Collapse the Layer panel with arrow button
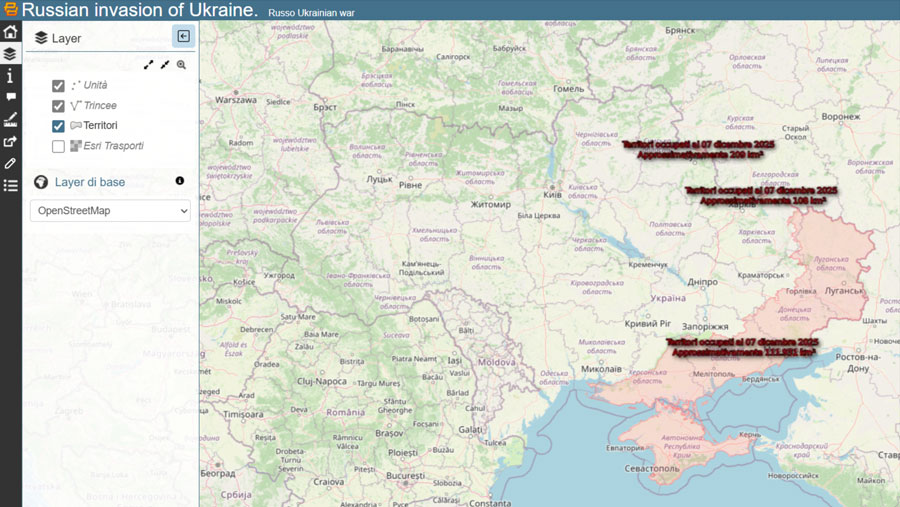The width and height of the screenshot is (900, 507). pyautogui.click(x=183, y=37)
